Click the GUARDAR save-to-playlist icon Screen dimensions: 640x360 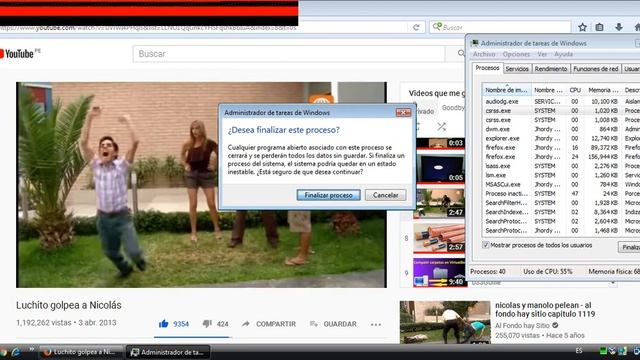pos(313,324)
